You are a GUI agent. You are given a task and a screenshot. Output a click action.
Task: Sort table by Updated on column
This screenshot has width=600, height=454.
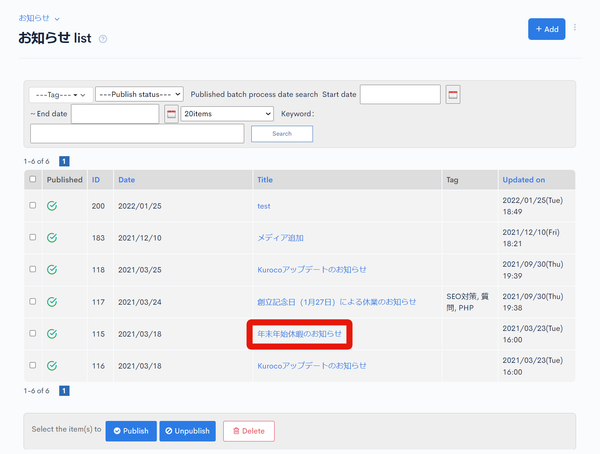(x=523, y=180)
